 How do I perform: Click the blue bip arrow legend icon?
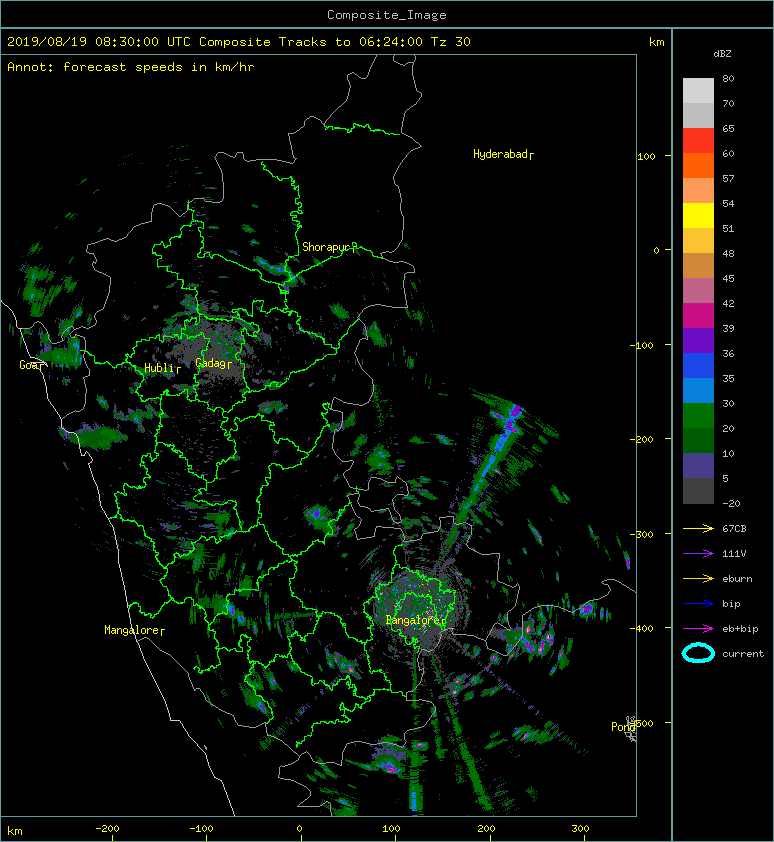[x=698, y=604]
